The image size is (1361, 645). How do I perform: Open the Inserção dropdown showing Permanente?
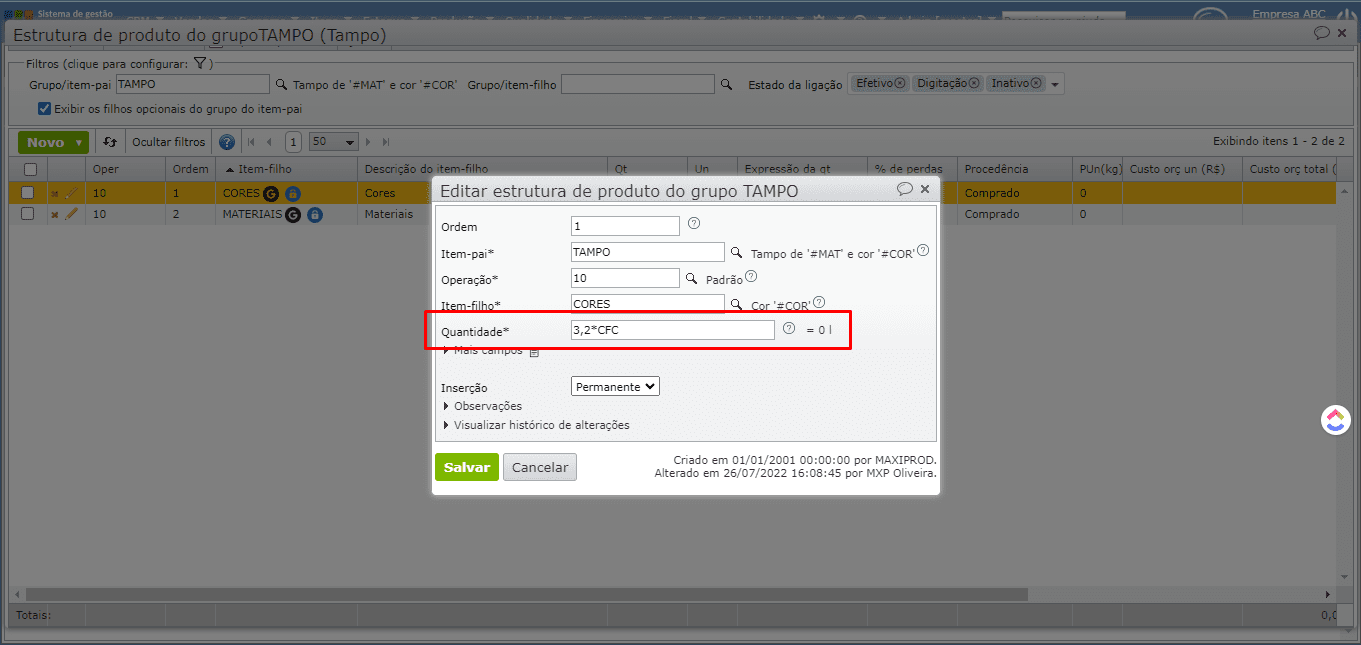point(615,386)
